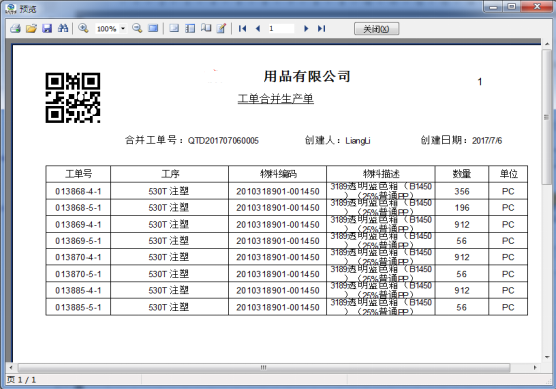This screenshot has height=389, width=556.
Task: Click the page number input field
Action: click(281, 28)
